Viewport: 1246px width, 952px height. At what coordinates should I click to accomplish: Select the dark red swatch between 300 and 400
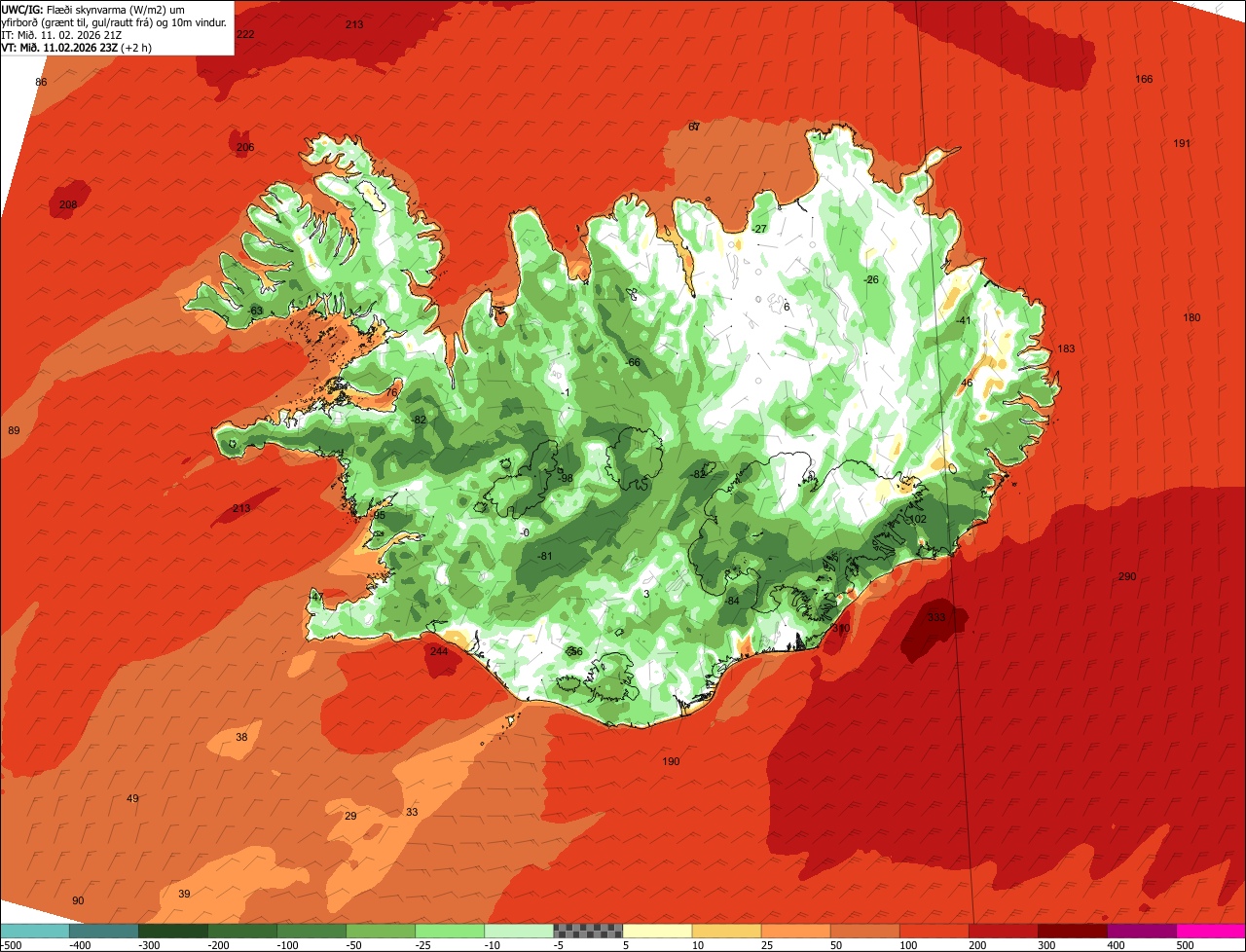(1073, 931)
